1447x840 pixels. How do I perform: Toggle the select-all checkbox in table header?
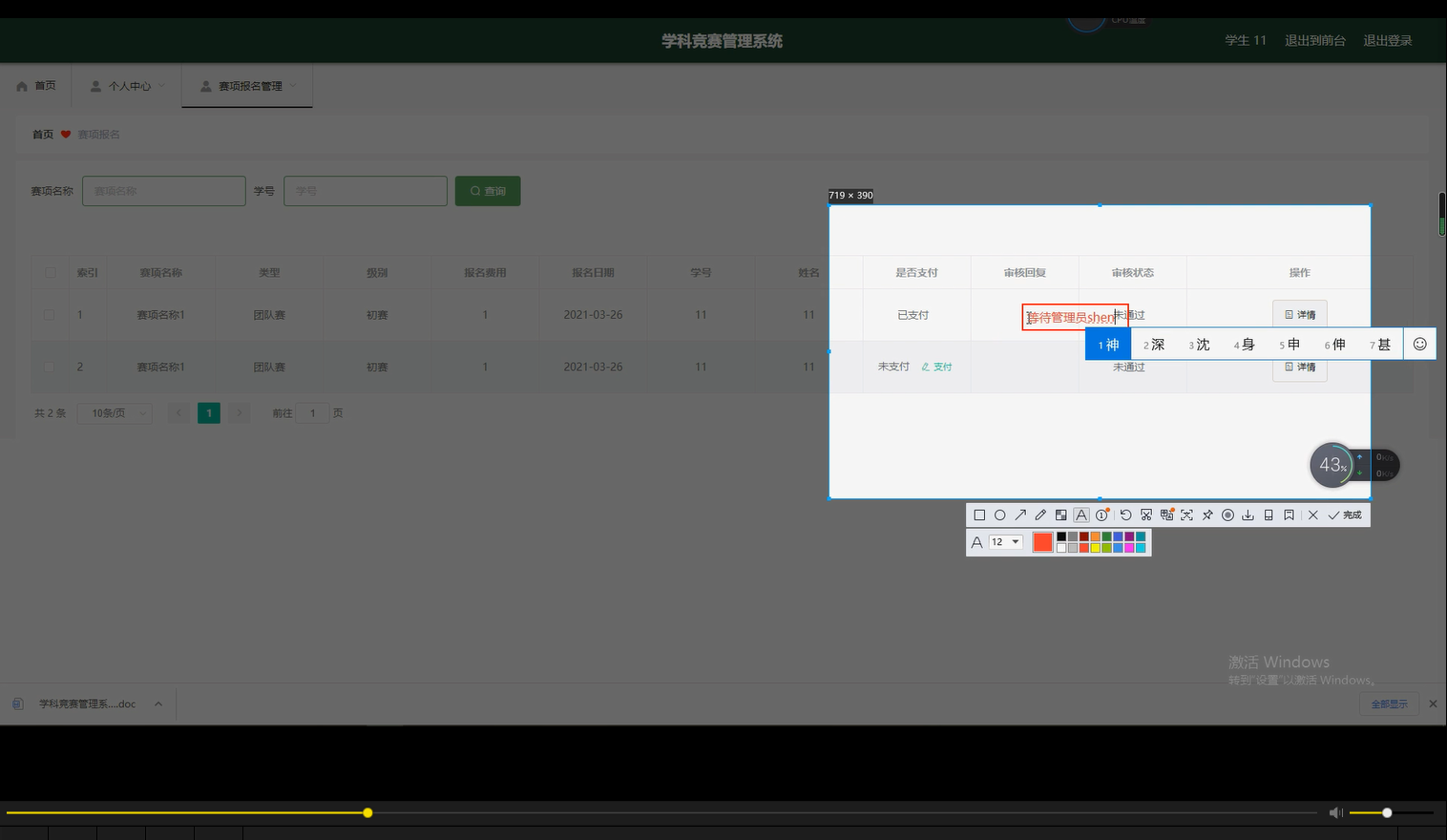pos(50,272)
